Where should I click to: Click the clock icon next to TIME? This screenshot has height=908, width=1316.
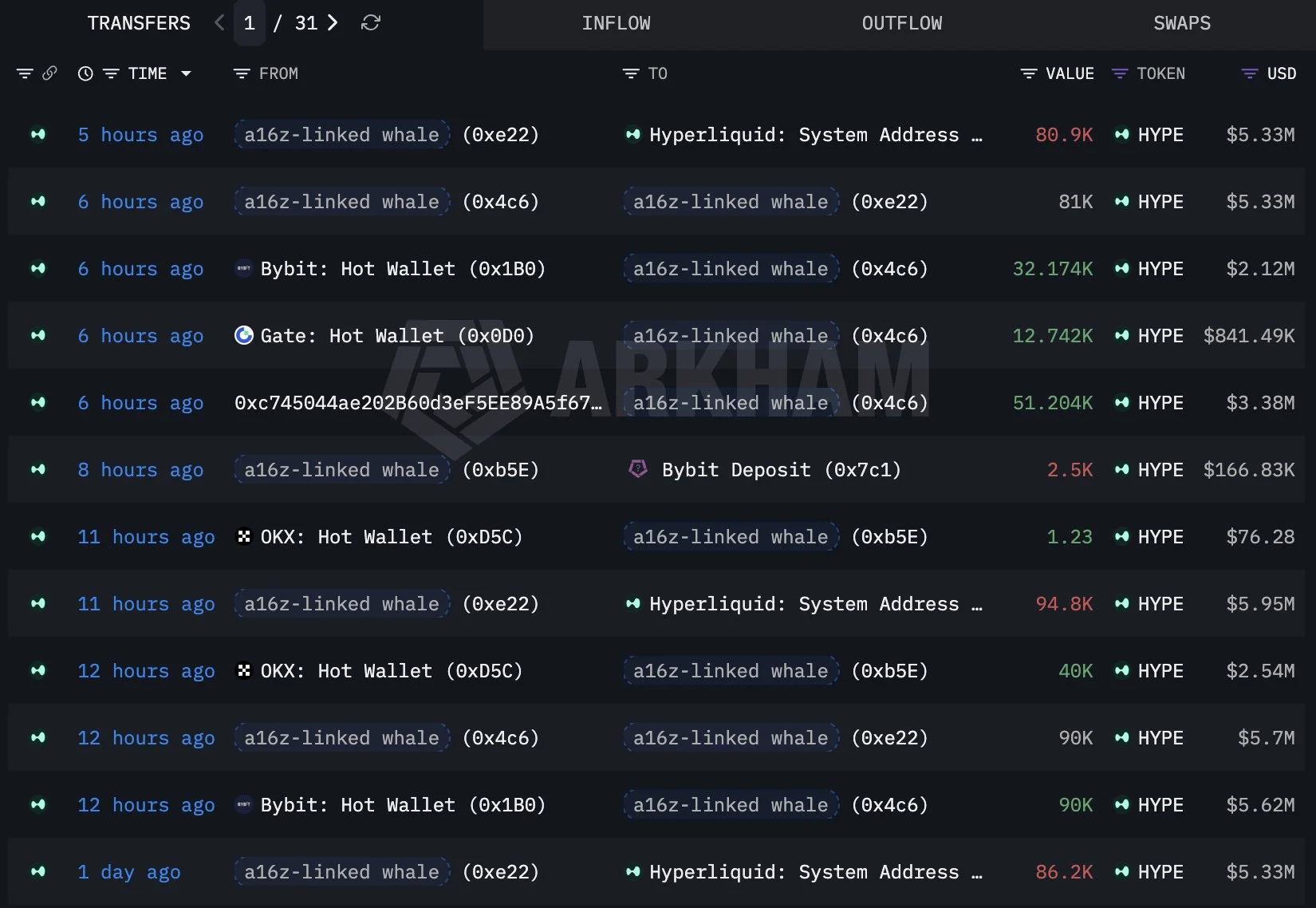85,73
